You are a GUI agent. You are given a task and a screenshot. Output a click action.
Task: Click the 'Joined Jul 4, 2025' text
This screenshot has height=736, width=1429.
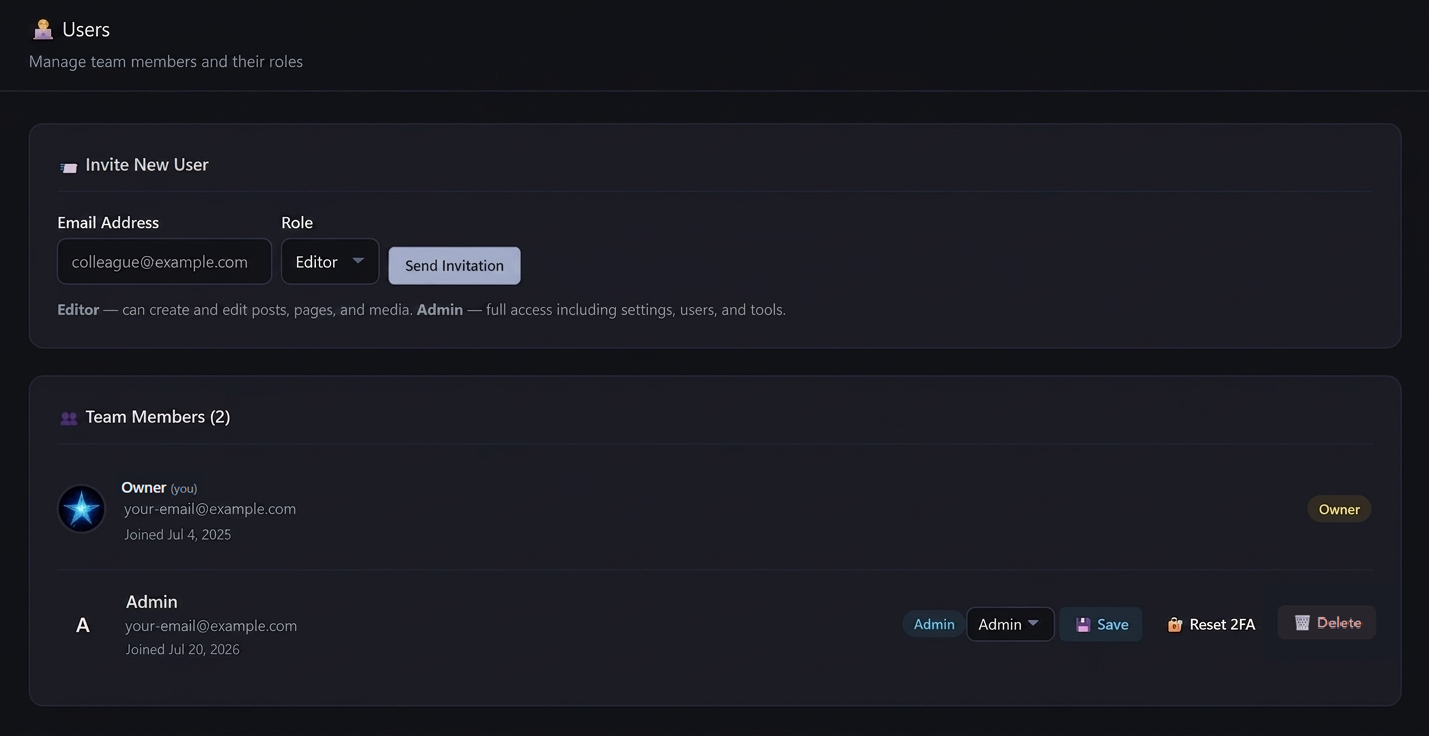(177, 534)
